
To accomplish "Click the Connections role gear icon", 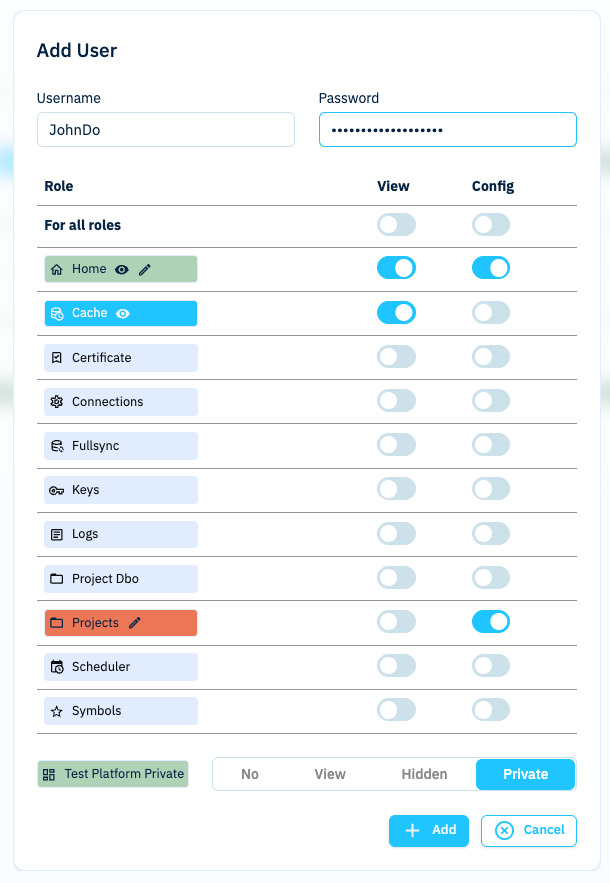I will [57, 402].
